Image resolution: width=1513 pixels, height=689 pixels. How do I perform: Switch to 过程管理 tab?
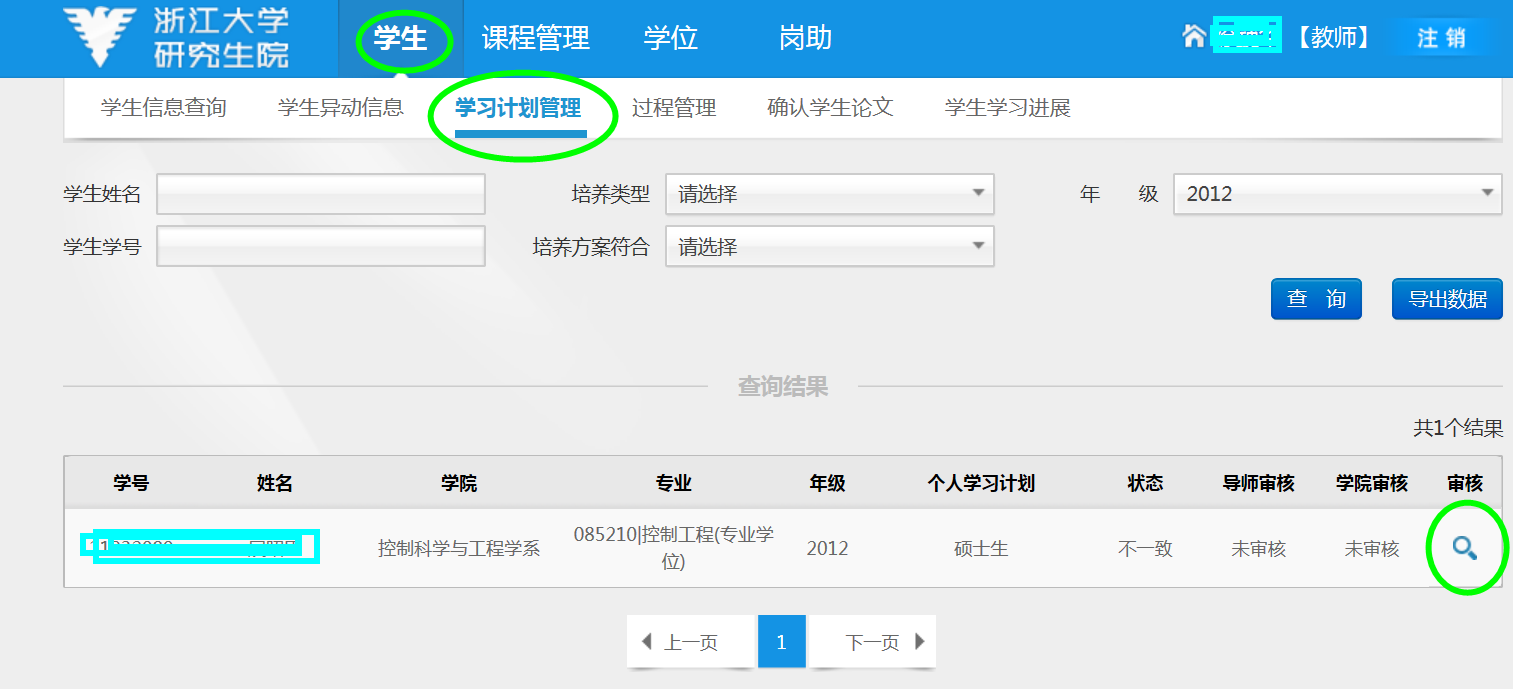click(x=674, y=108)
